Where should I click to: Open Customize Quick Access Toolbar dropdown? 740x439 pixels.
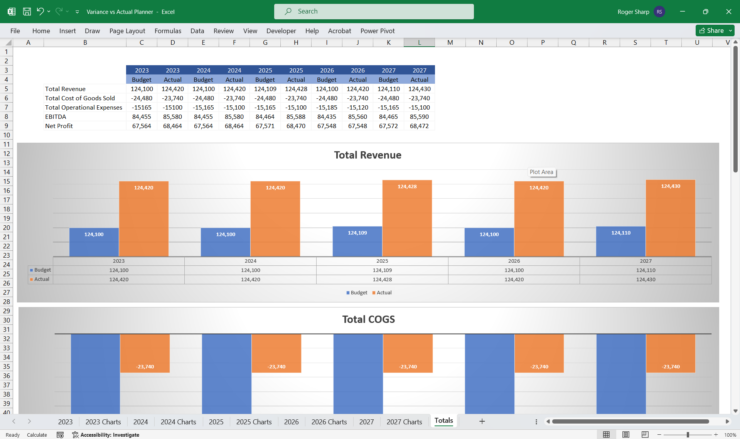point(77,12)
